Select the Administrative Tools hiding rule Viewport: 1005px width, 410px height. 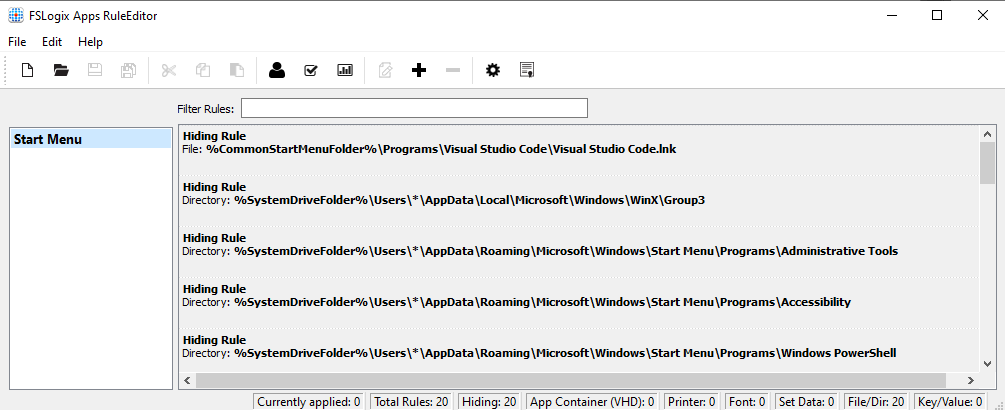[x=580, y=250]
